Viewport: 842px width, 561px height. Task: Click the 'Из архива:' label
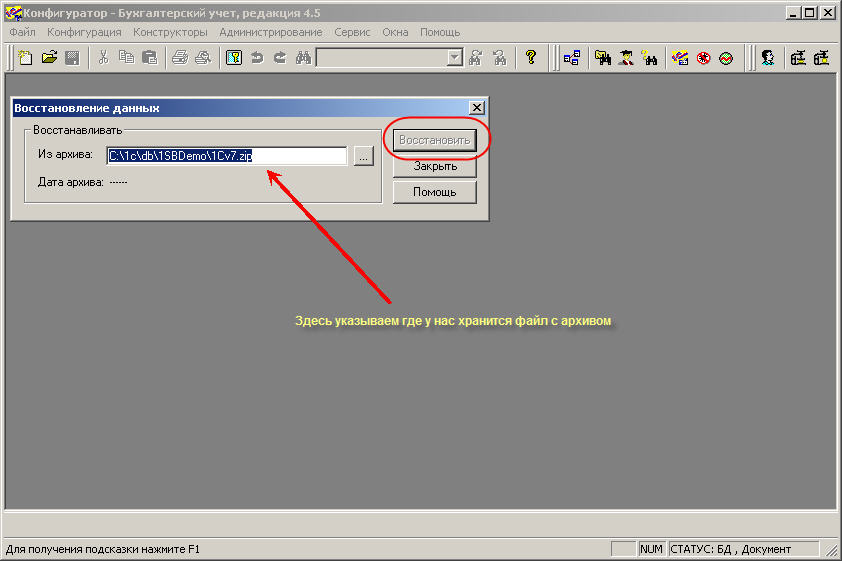(x=65, y=154)
